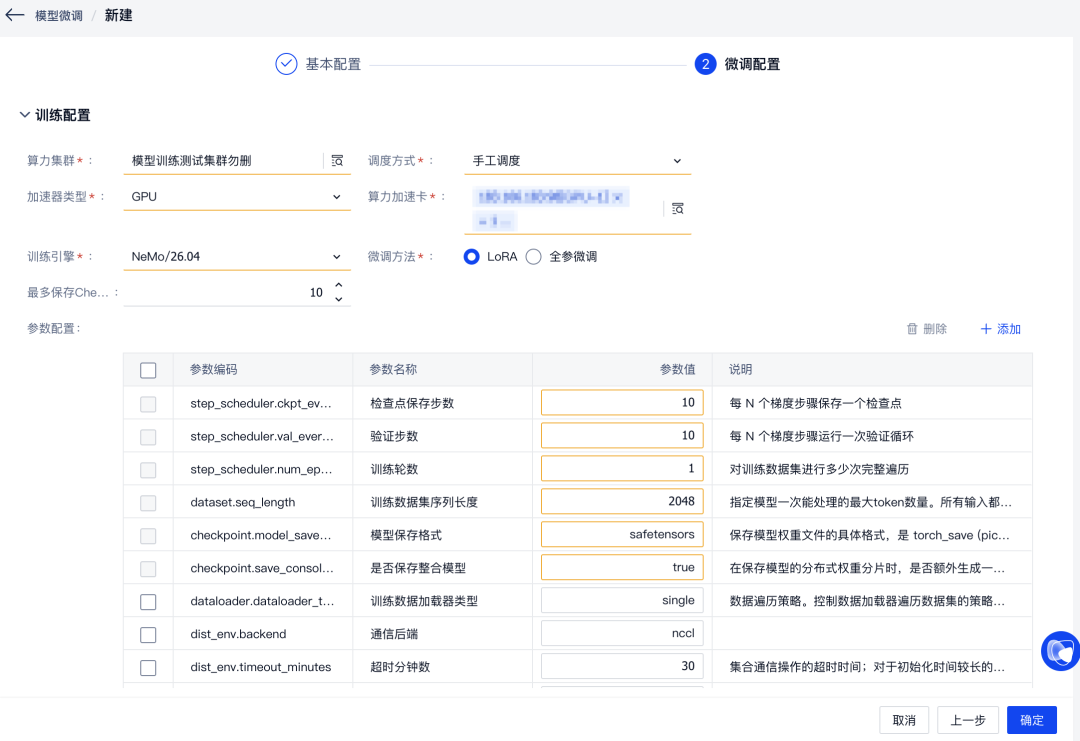The height and width of the screenshot is (741, 1080).
Task: Click the 确定 button
Action: tap(1032, 720)
